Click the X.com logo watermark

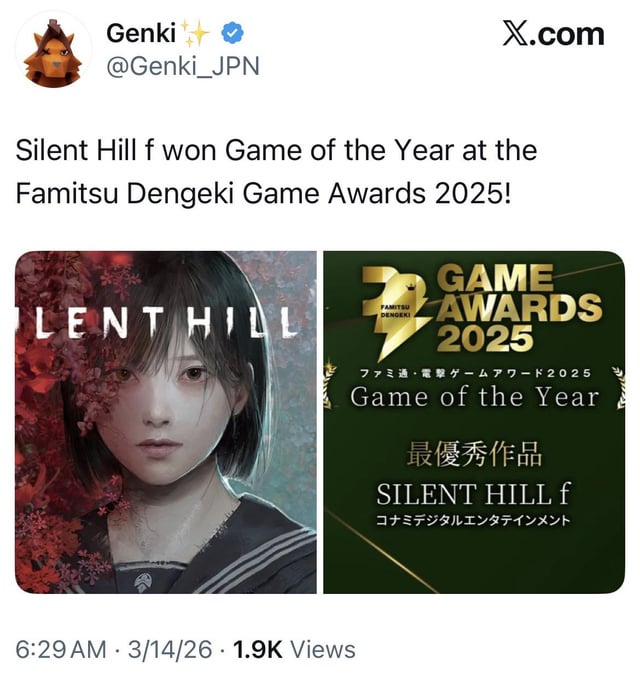[x=553, y=34]
